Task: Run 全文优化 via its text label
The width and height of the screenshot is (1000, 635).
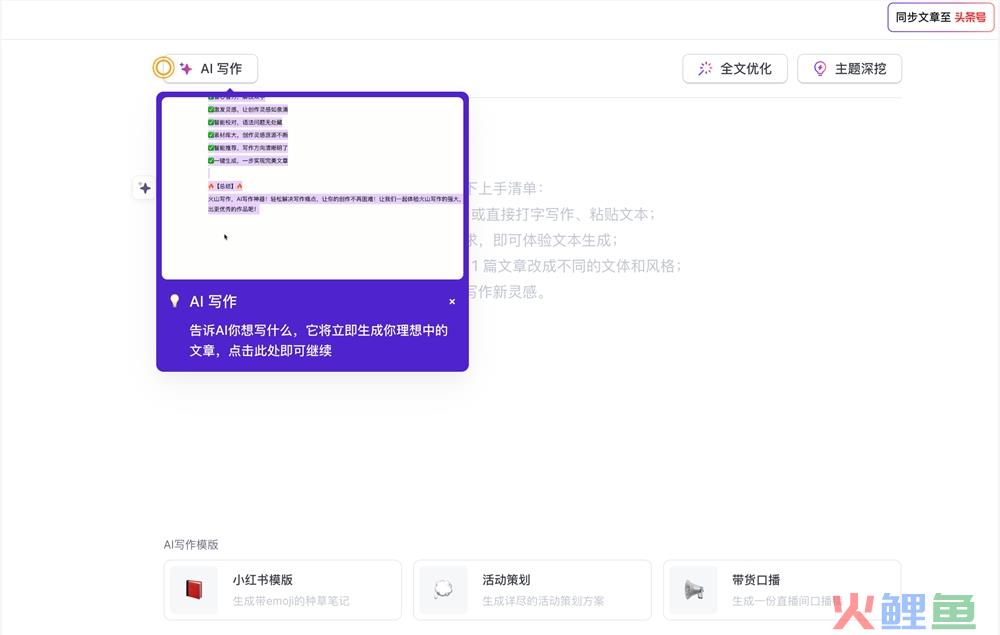Action: pos(746,69)
